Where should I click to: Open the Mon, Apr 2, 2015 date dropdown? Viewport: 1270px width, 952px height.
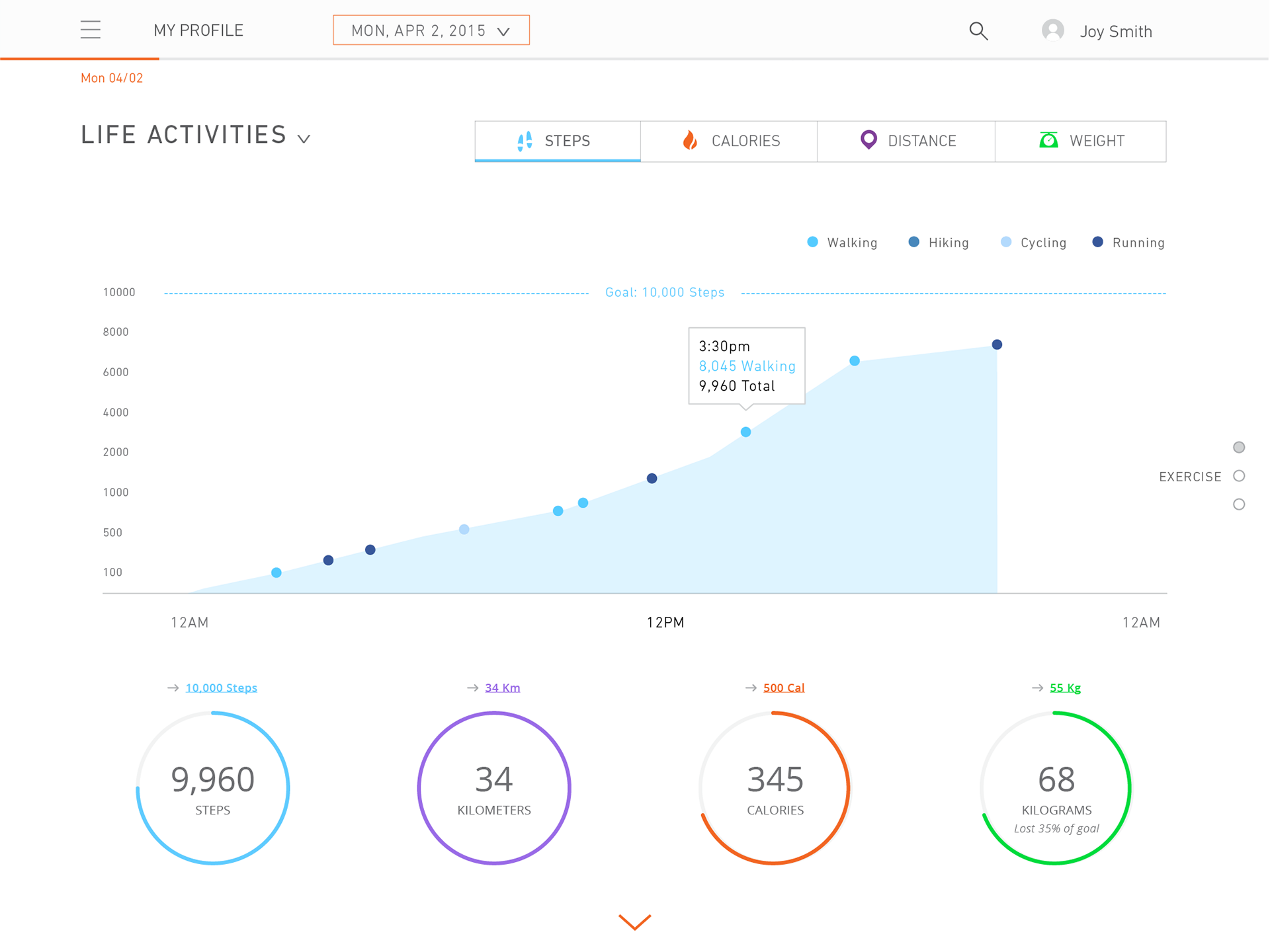[x=431, y=30]
